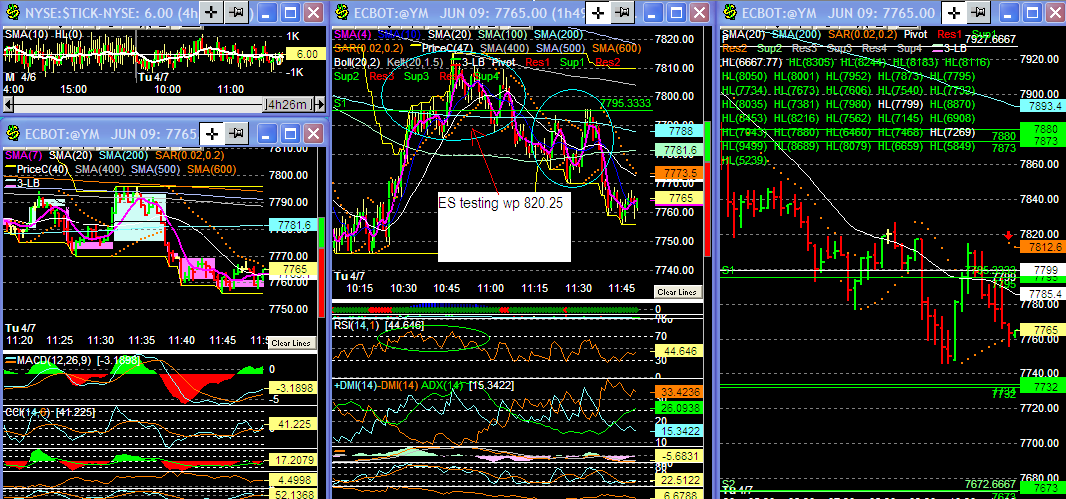Screen dimensions: 1066x499
Task: Click the green 7732 price tag
Action: (1043, 387)
